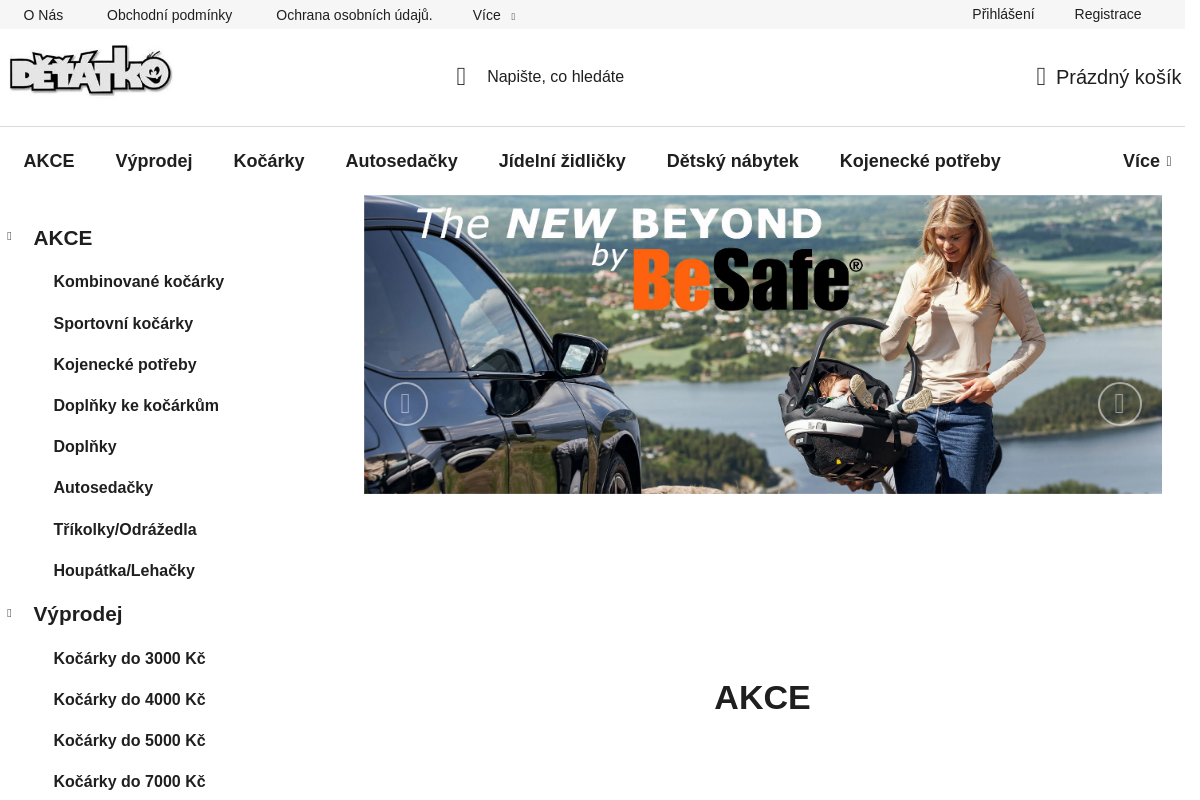
Task: Click the Děťátko logo
Action: 90,70
